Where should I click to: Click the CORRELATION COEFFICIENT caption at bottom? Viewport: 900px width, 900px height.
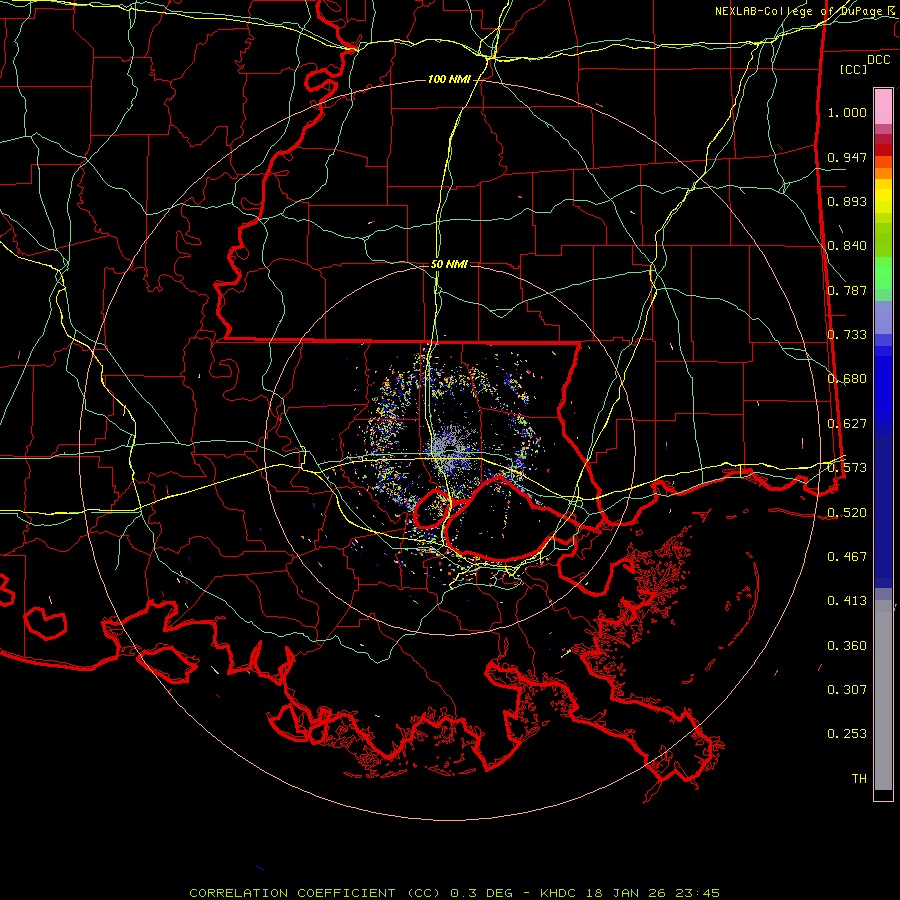tap(454, 893)
